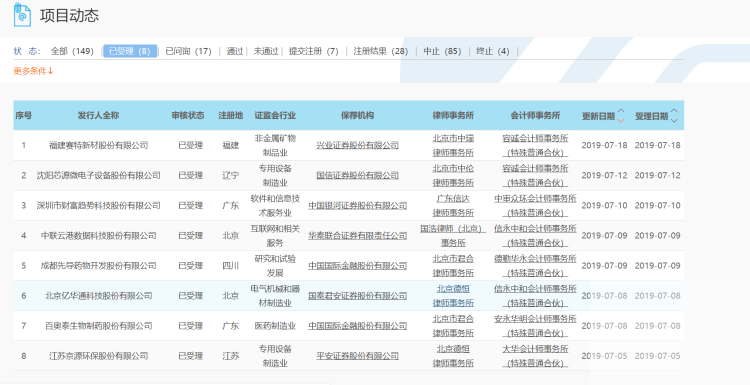
Task: Select the 未通过 status filter
Action: tap(266, 51)
